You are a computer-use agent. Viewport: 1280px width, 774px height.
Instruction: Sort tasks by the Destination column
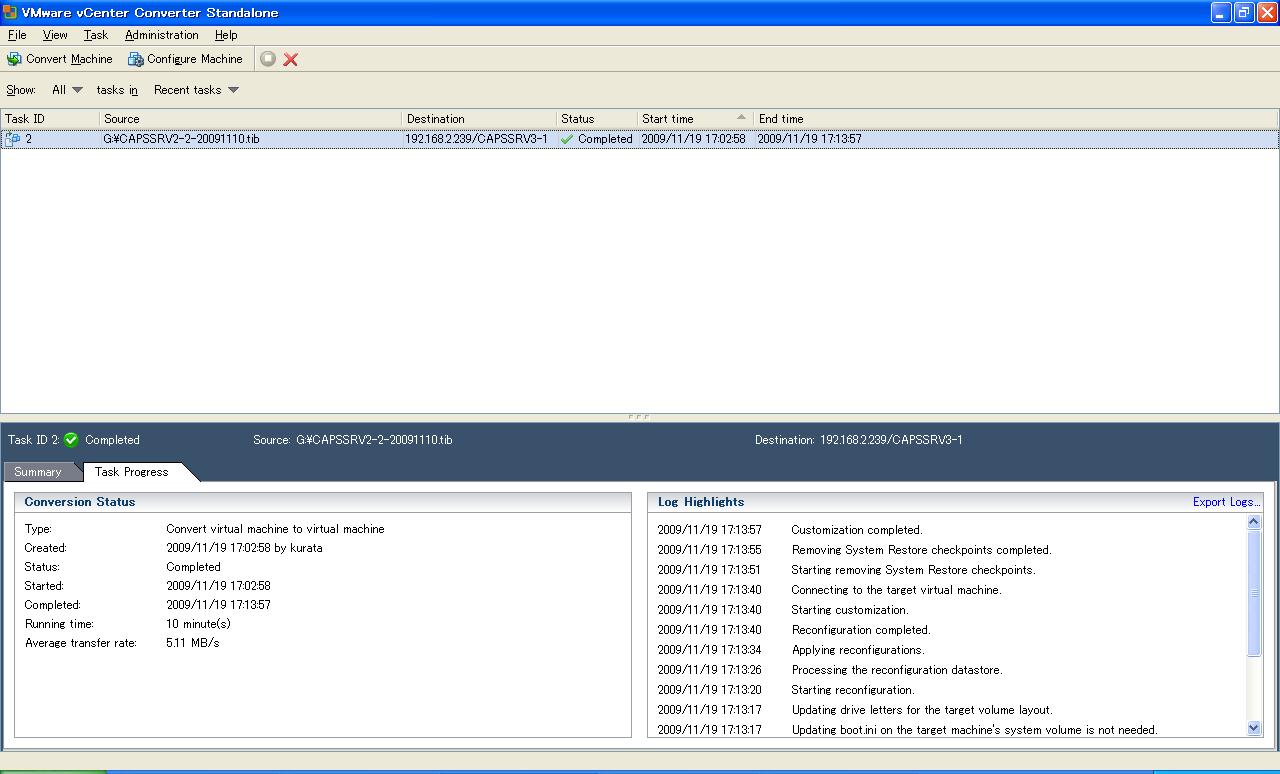[479, 119]
